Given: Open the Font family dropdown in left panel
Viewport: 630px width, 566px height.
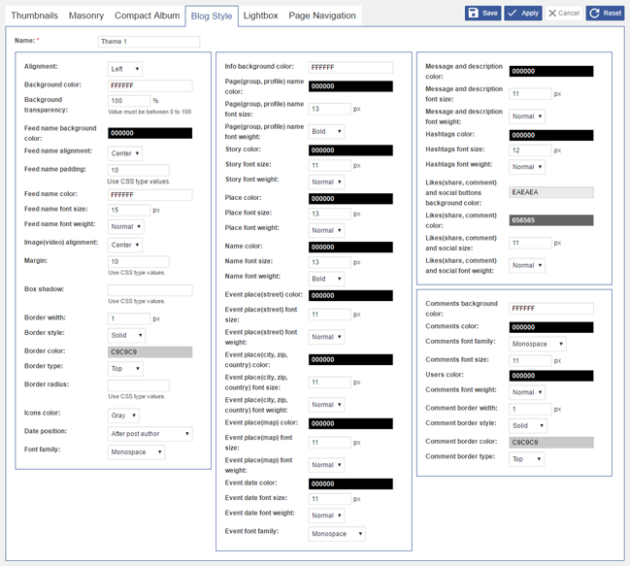Looking at the screenshot, I should tap(136, 452).
